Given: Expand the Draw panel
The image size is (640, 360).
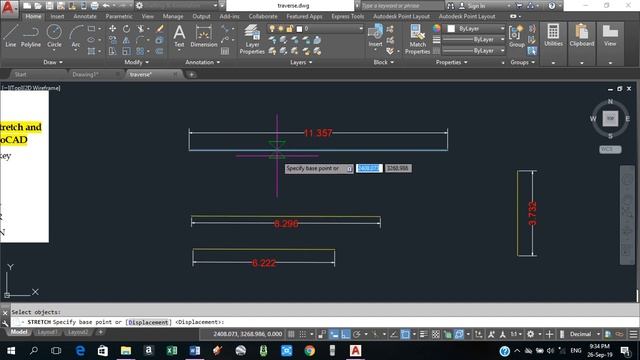Looking at the screenshot, I should [53, 62].
